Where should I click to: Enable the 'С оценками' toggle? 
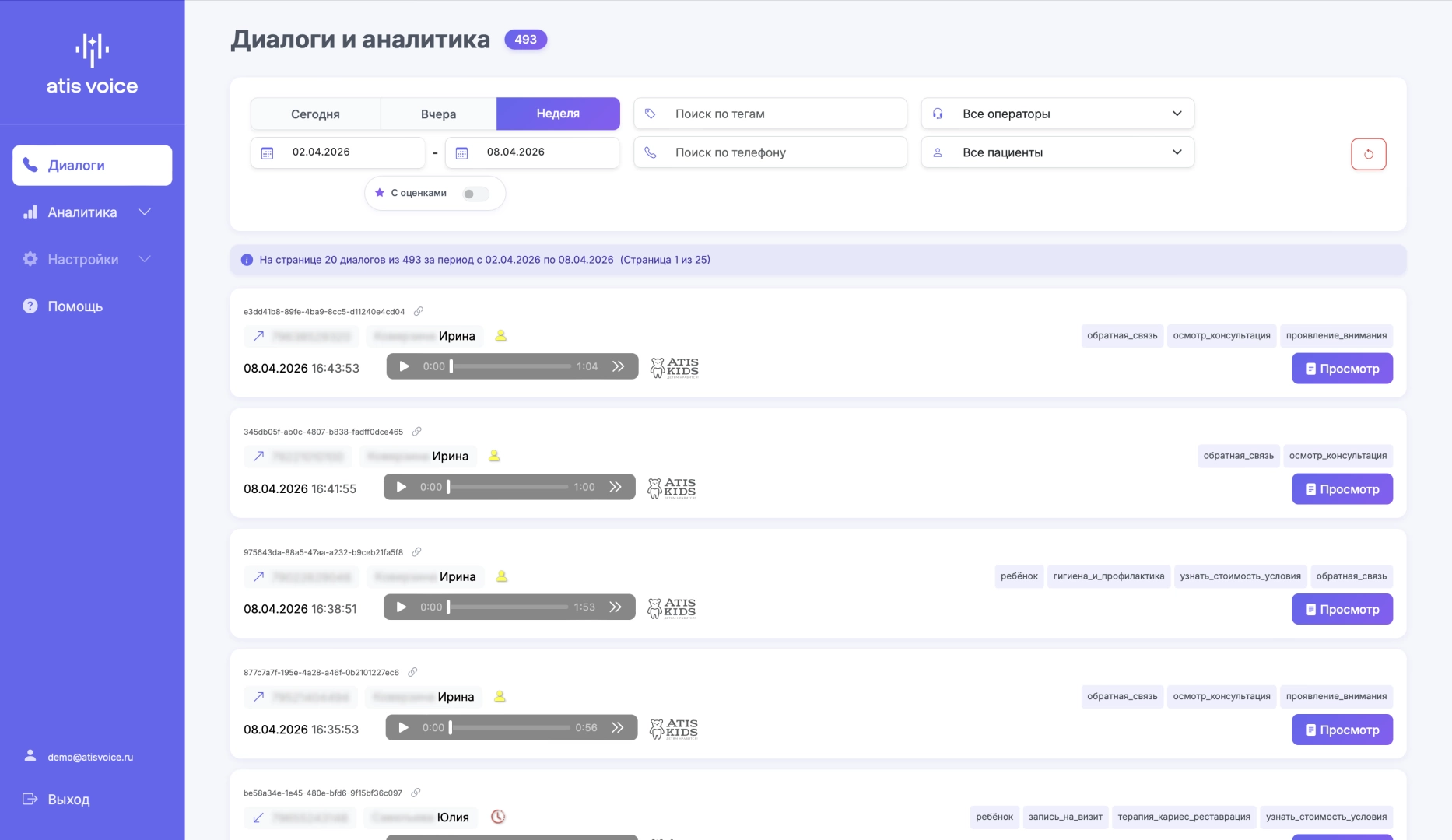[x=475, y=194]
